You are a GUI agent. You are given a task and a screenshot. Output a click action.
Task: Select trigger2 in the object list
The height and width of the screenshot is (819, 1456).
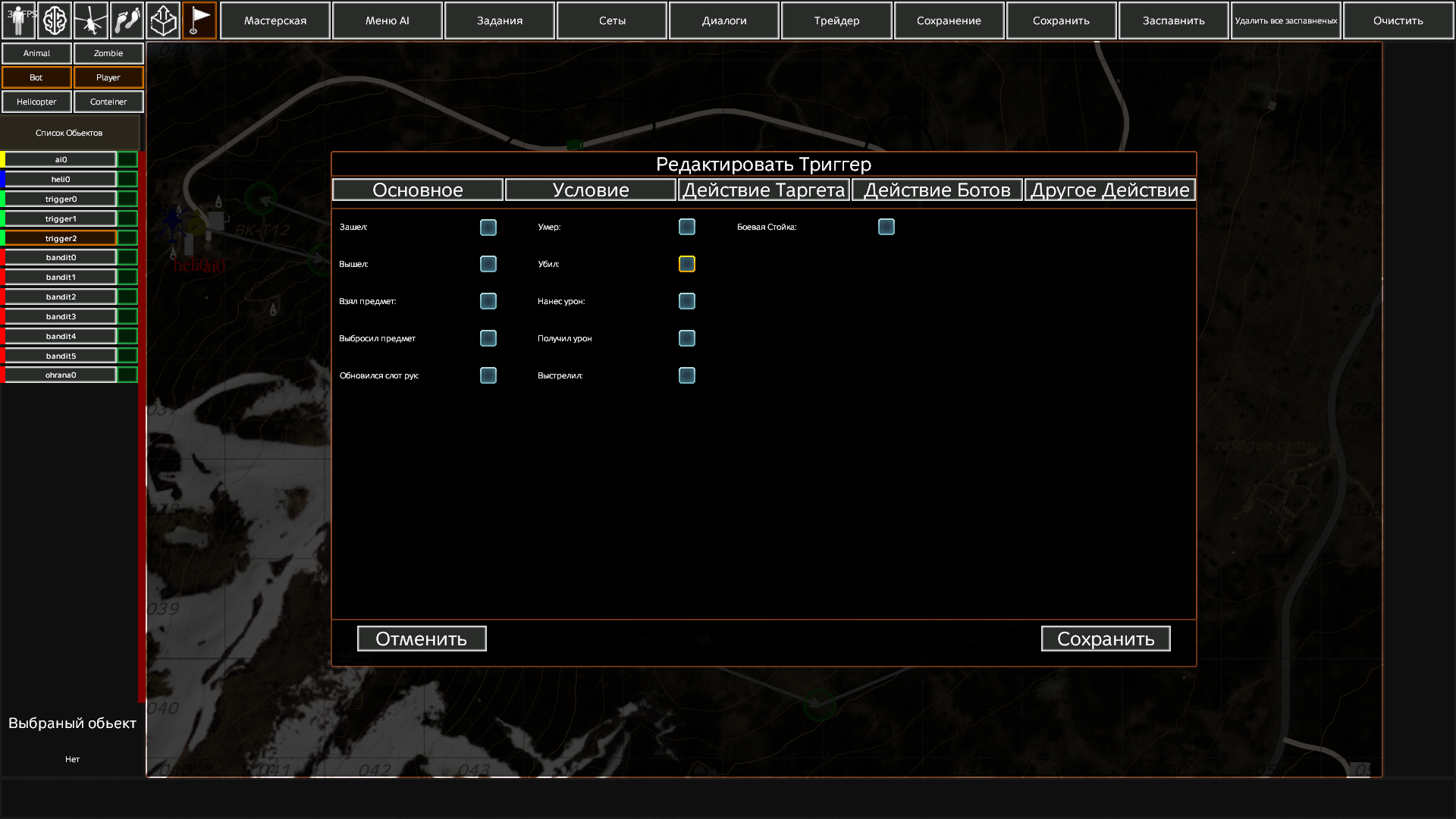tap(61, 238)
